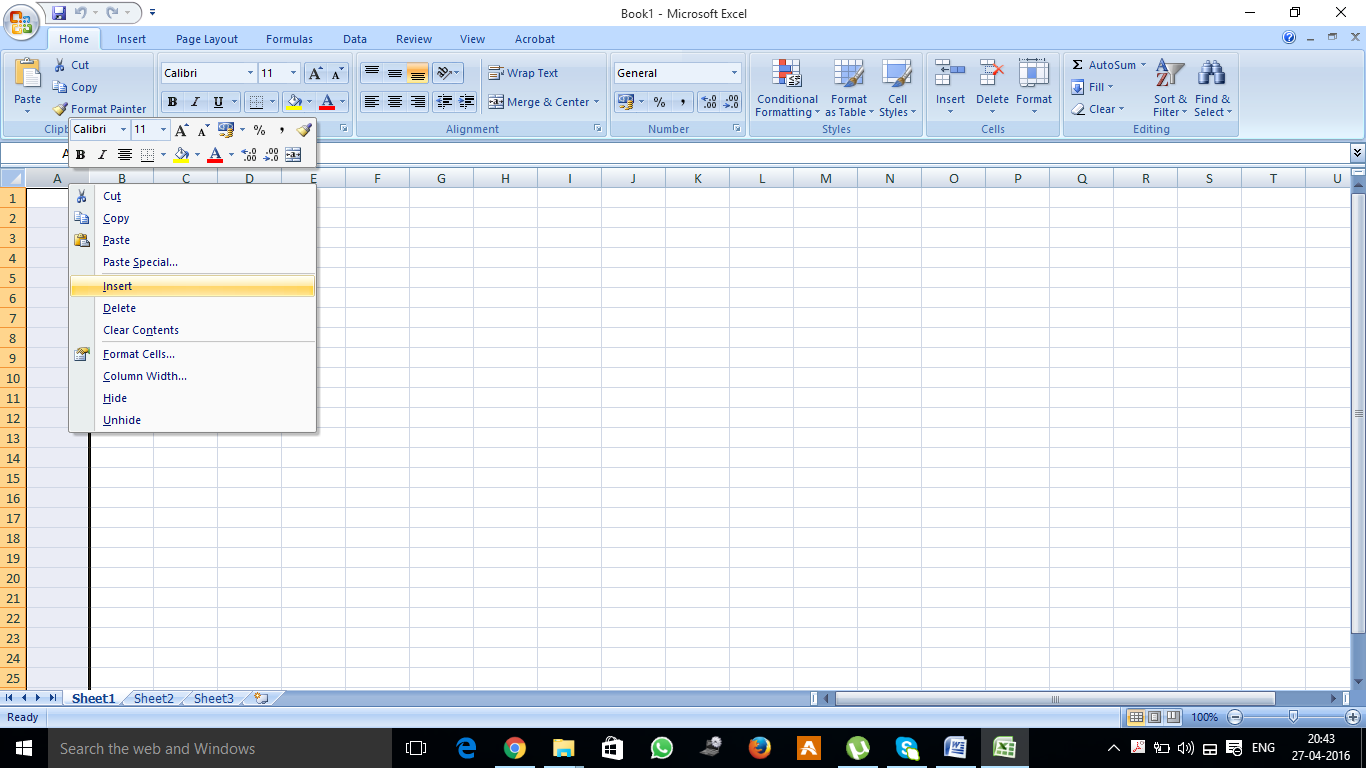Open the Formulas ribbon tab
This screenshot has width=1366, height=768.
(x=289, y=39)
